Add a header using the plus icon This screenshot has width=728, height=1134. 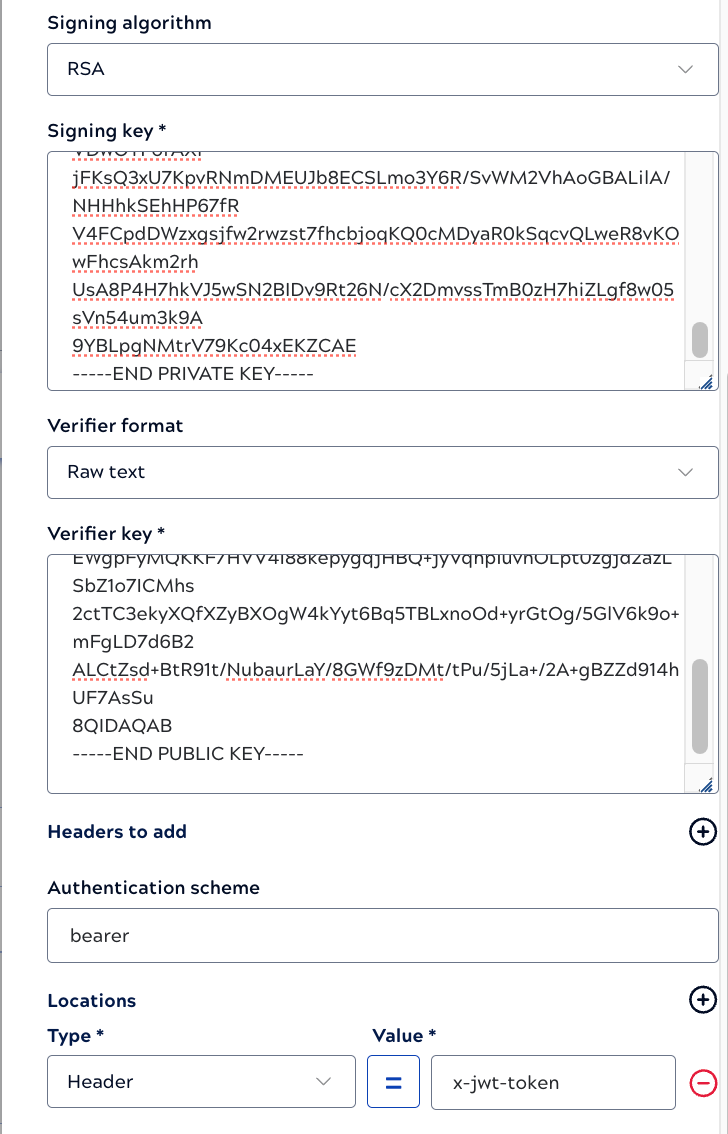[x=704, y=831]
